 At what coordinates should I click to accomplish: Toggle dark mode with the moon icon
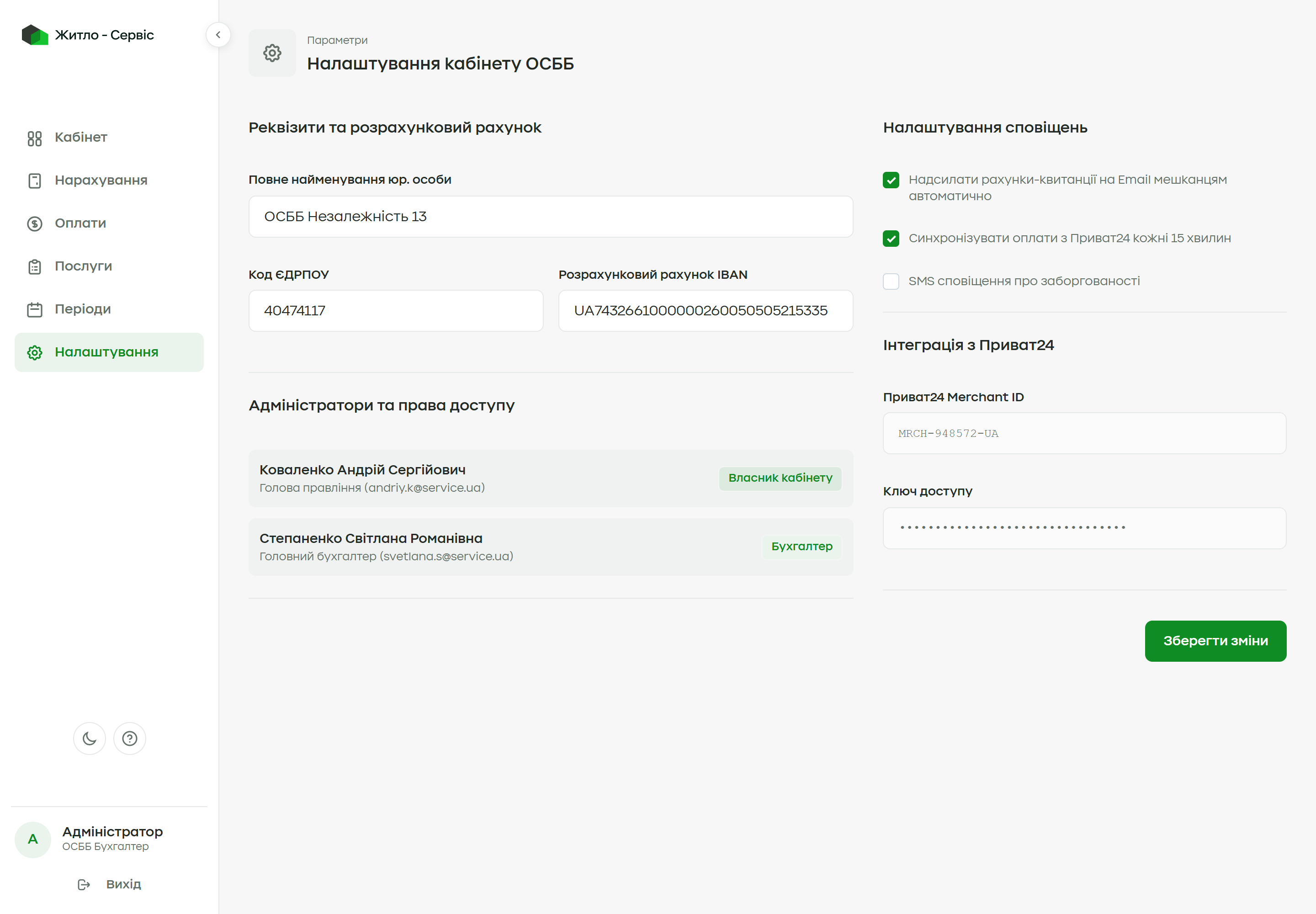click(90, 738)
